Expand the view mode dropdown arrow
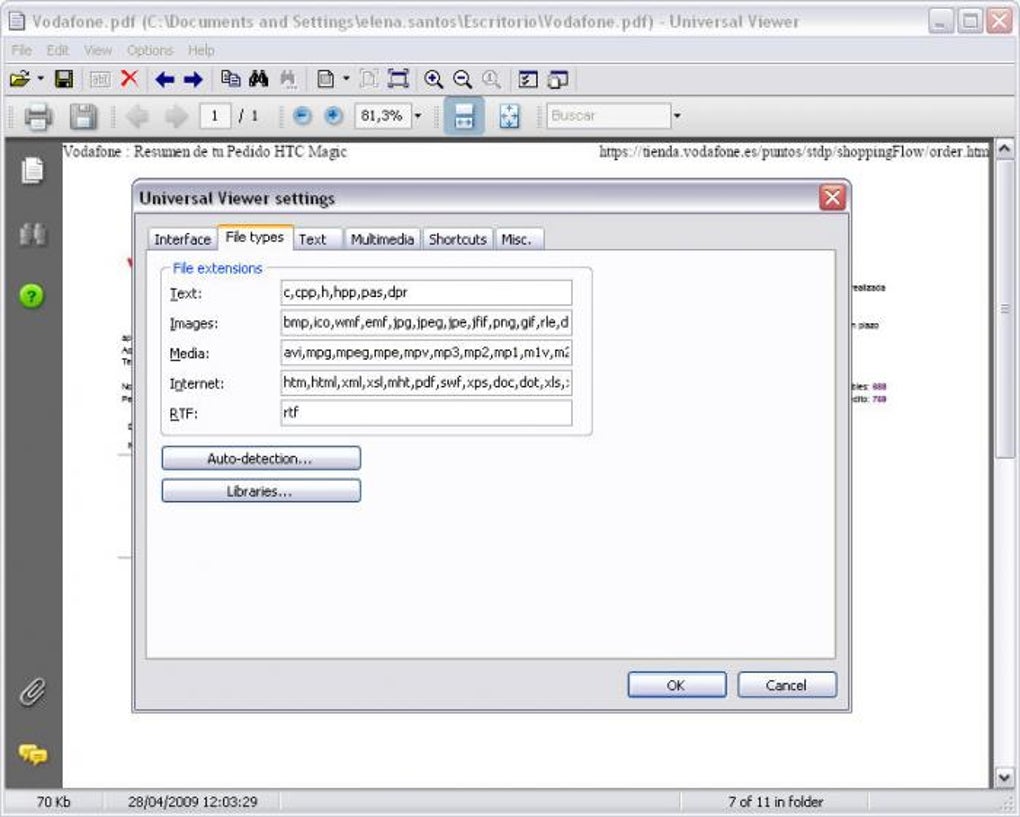Image resolution: width=1020 pixels, height=817 pixels. coord(346,79)
